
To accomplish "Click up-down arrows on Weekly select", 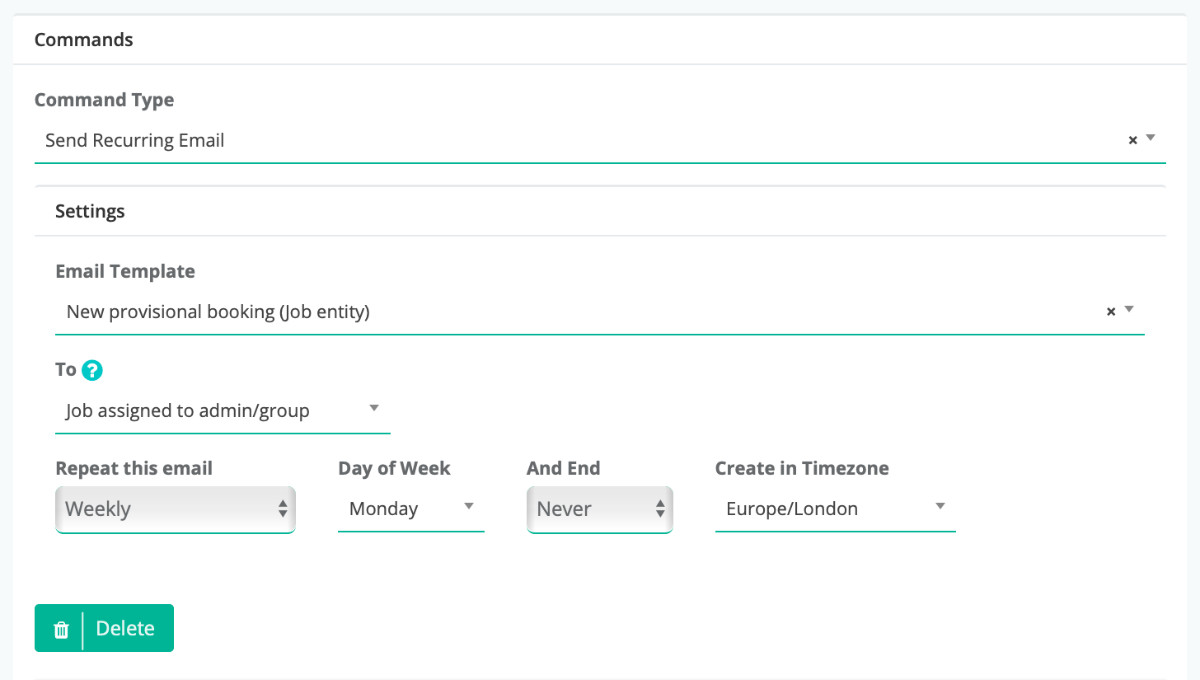I will coord(283,509).
